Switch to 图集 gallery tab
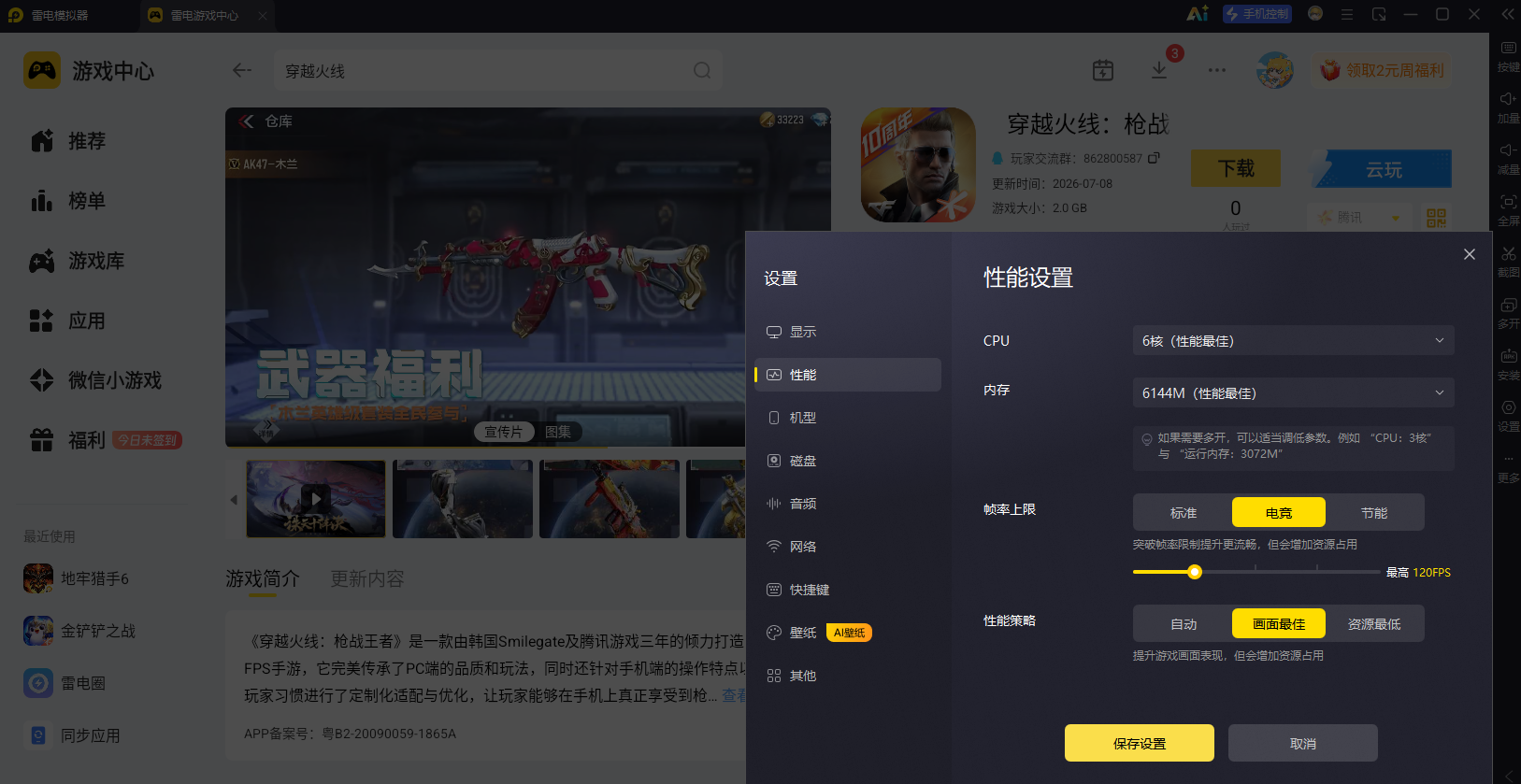 point(558,432)
